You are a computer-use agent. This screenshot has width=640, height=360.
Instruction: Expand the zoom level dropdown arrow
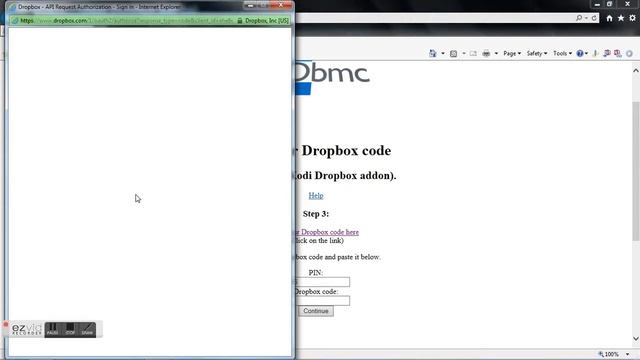point(627,354)
